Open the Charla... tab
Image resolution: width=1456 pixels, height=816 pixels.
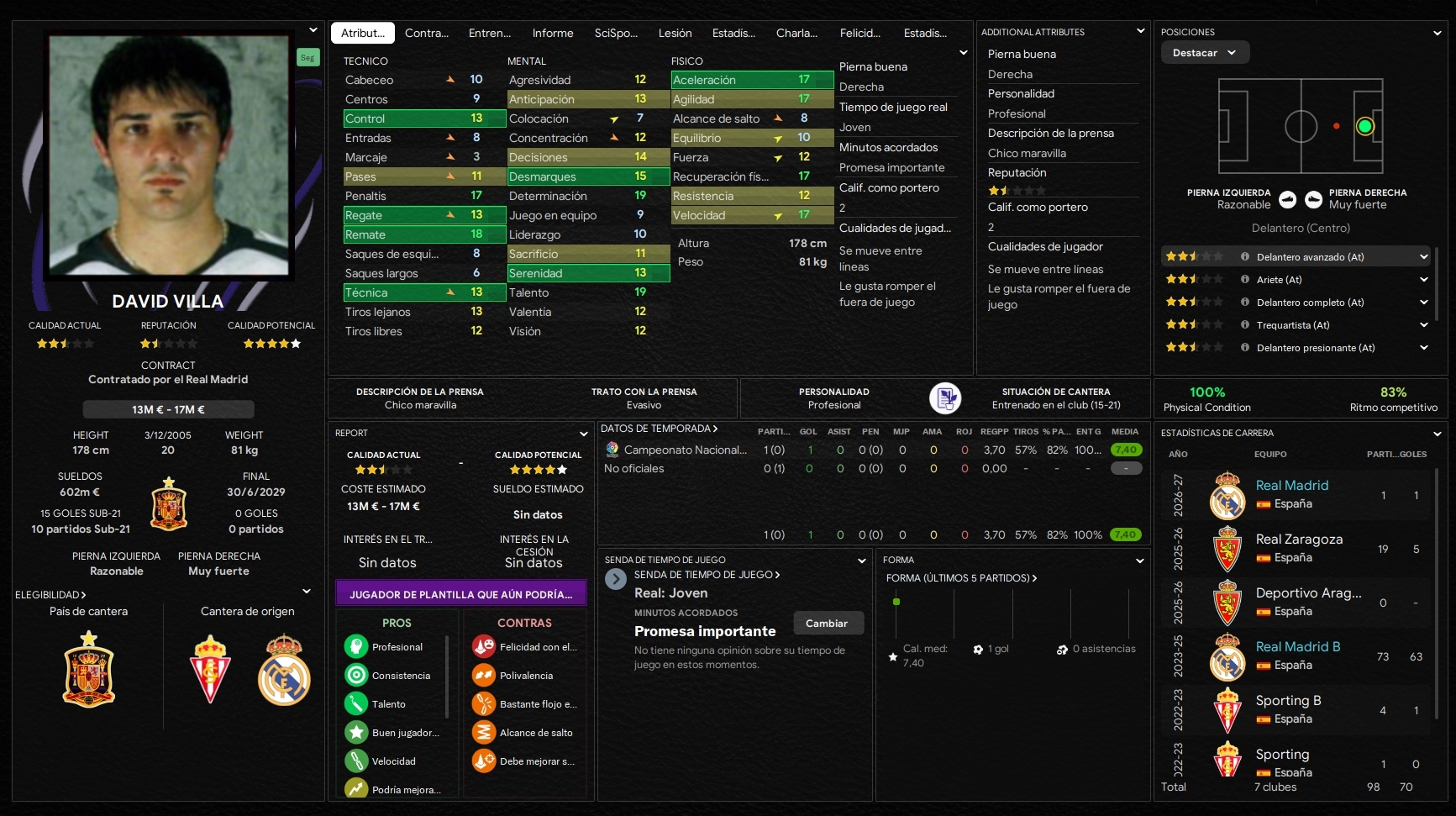point(796,34)
